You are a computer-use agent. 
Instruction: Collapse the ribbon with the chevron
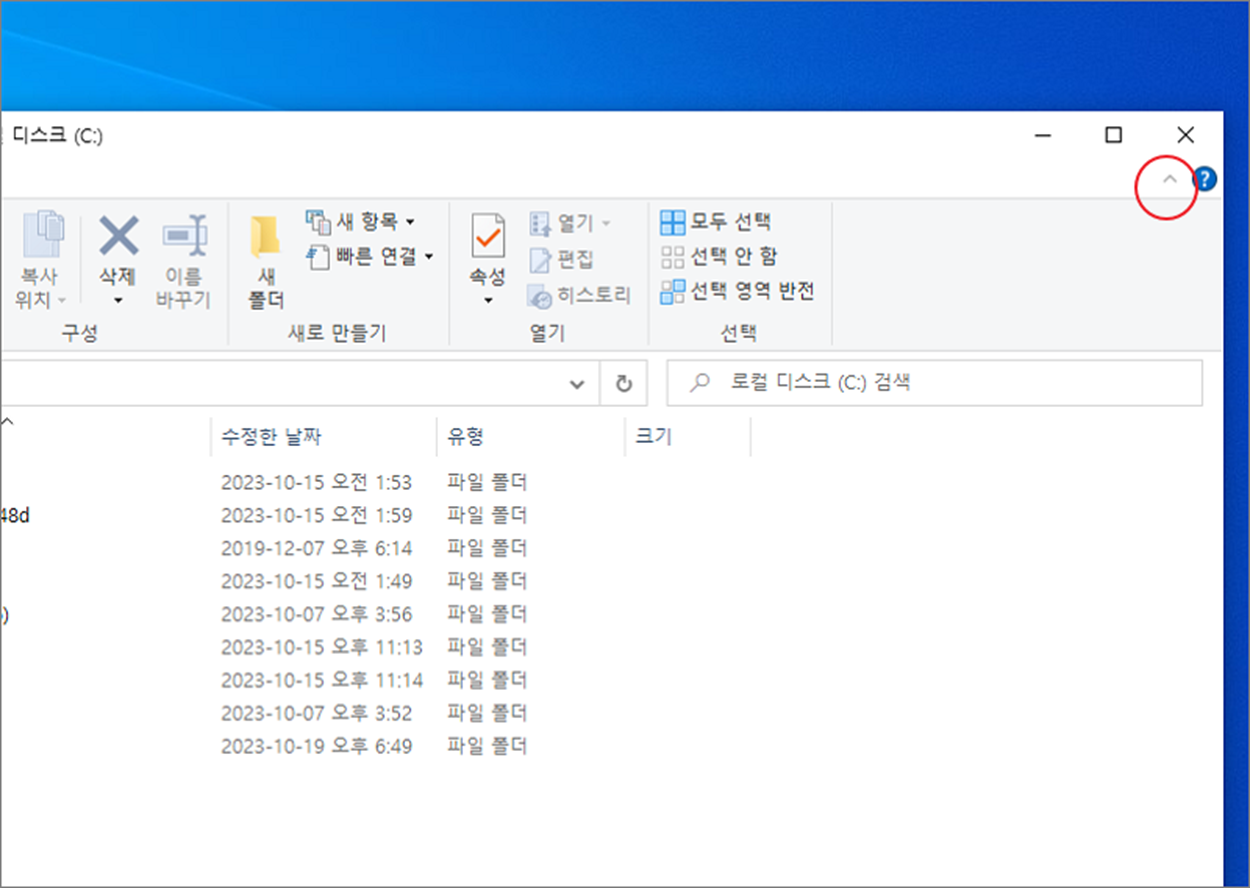pos(1168,179)
